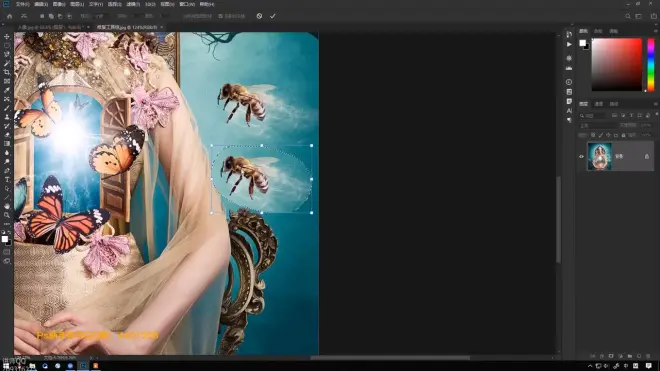Toggle lock all layer icon

[623, 135]
